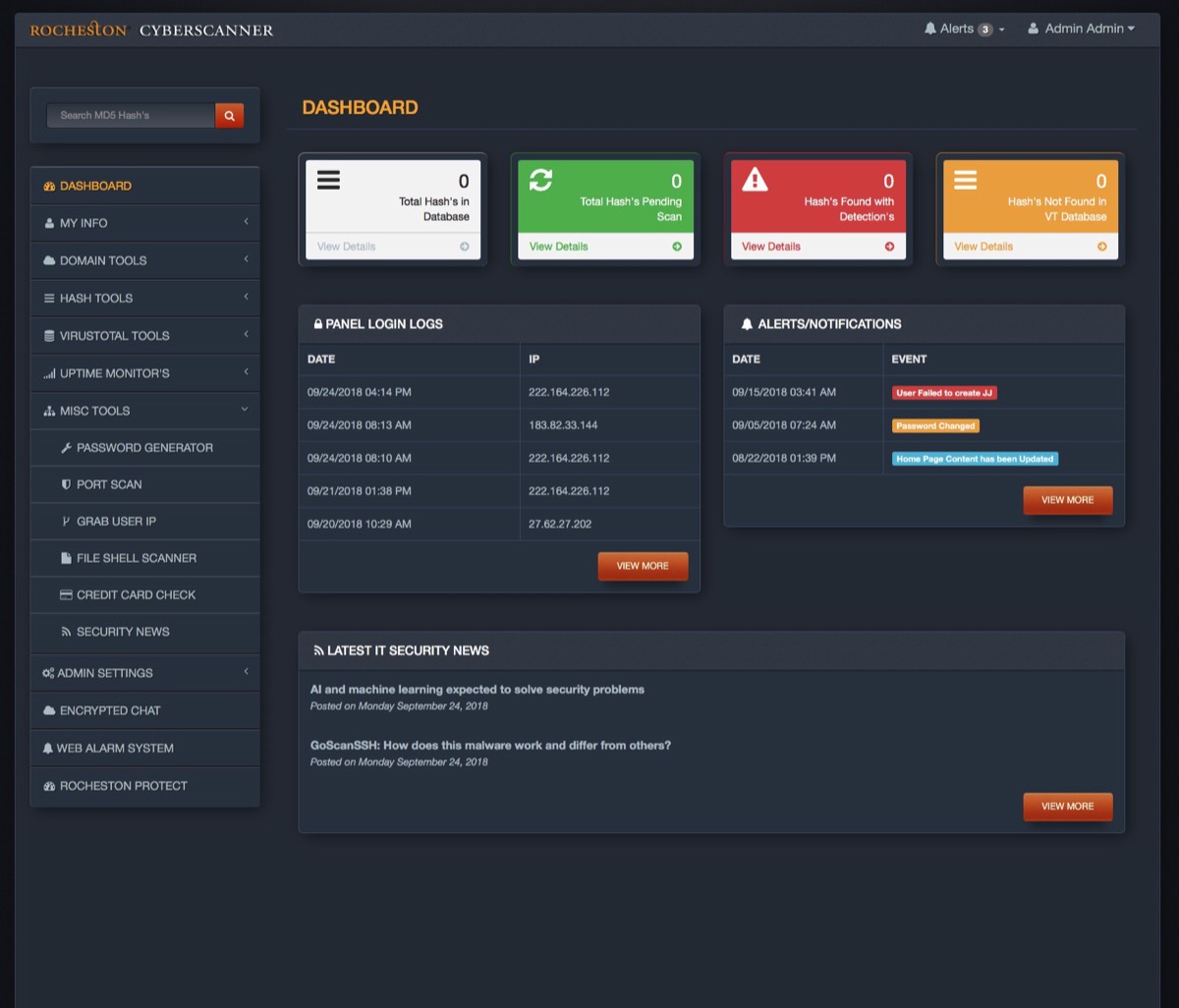Click the Misc Tools sitemap icon
1179x1008 pixels.
pyautogui.click(x=49, y=411)
